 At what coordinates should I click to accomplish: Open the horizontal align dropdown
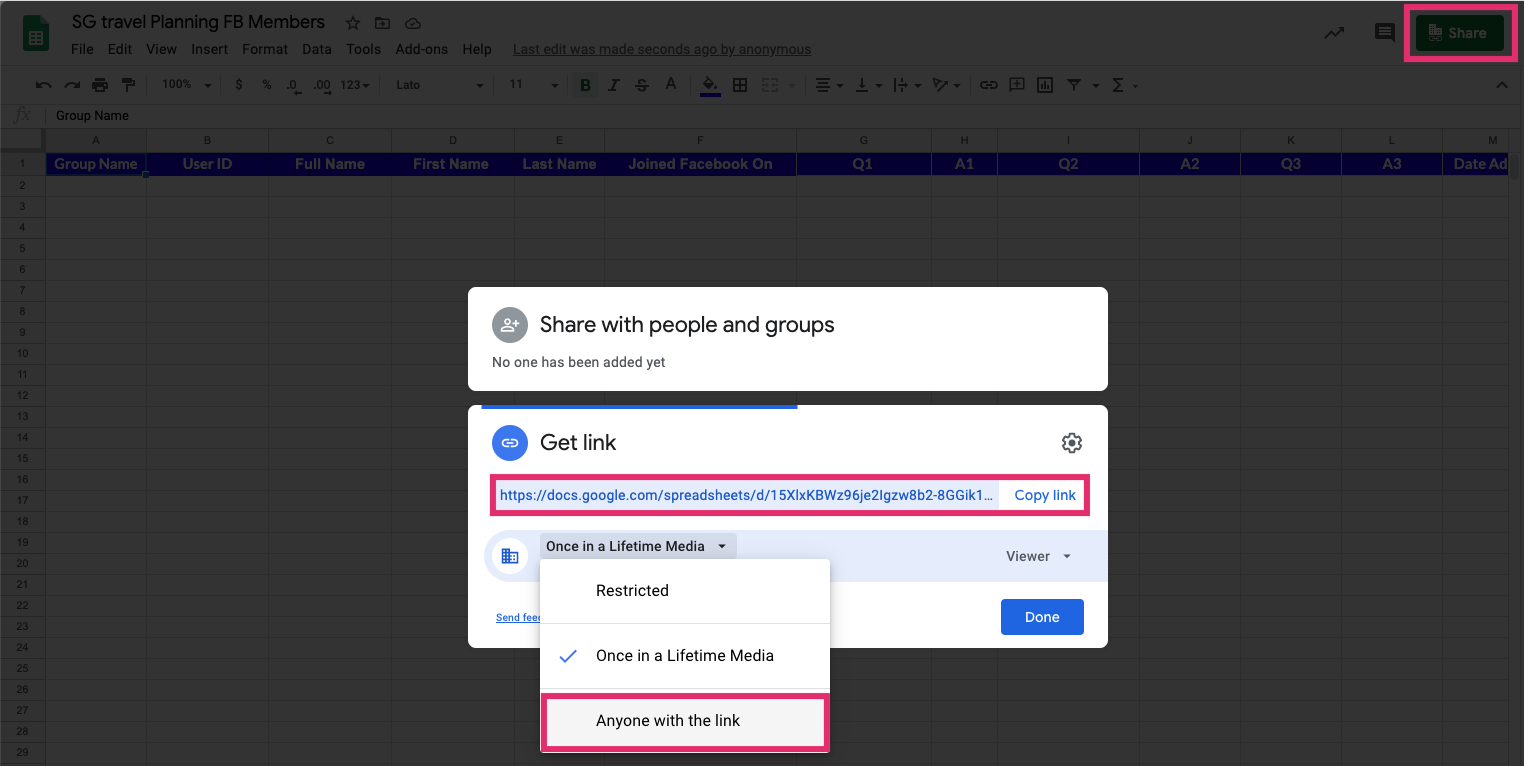[x=828, y=85]
